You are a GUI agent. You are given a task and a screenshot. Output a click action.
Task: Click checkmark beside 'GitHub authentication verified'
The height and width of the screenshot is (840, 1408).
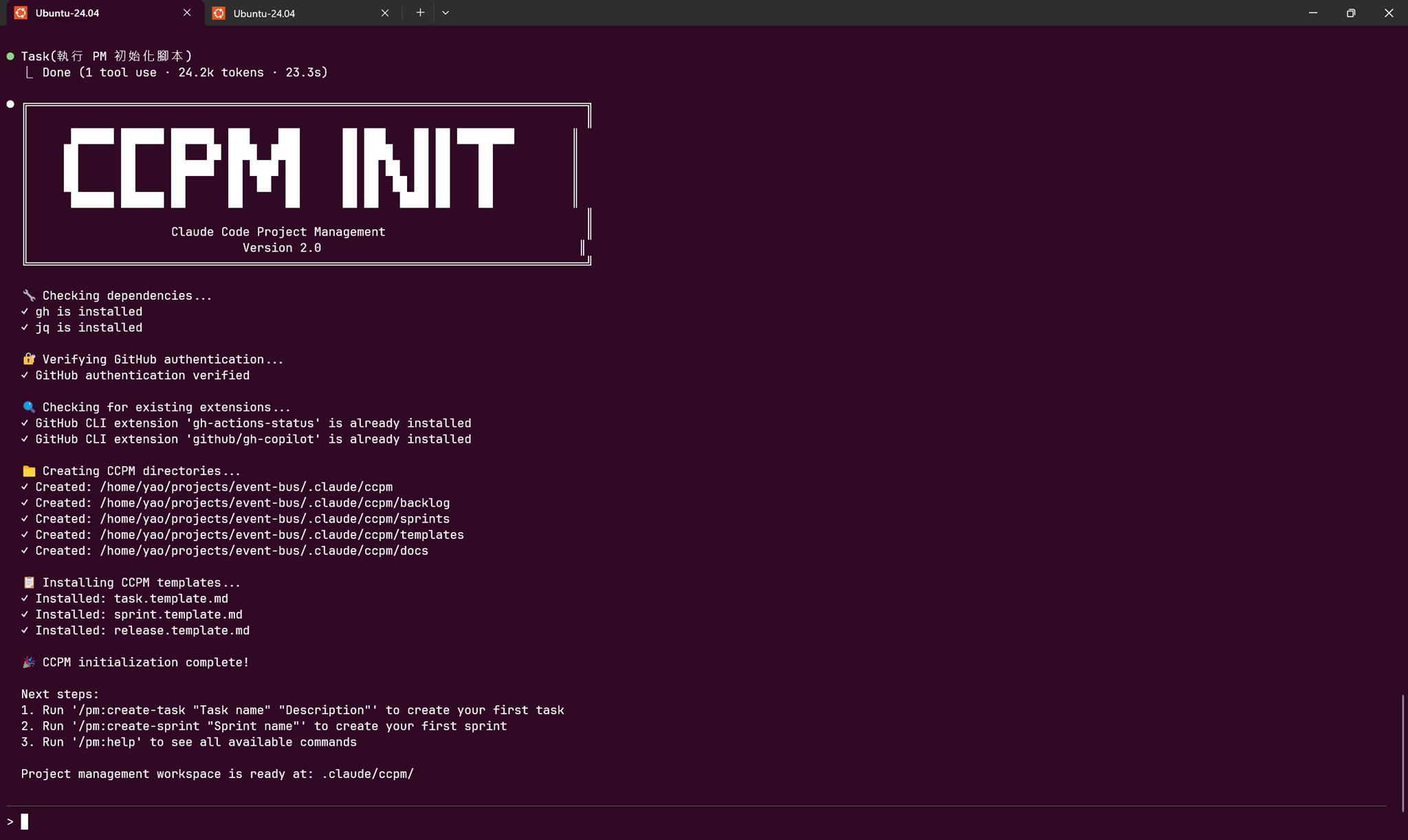click(25, 375)
